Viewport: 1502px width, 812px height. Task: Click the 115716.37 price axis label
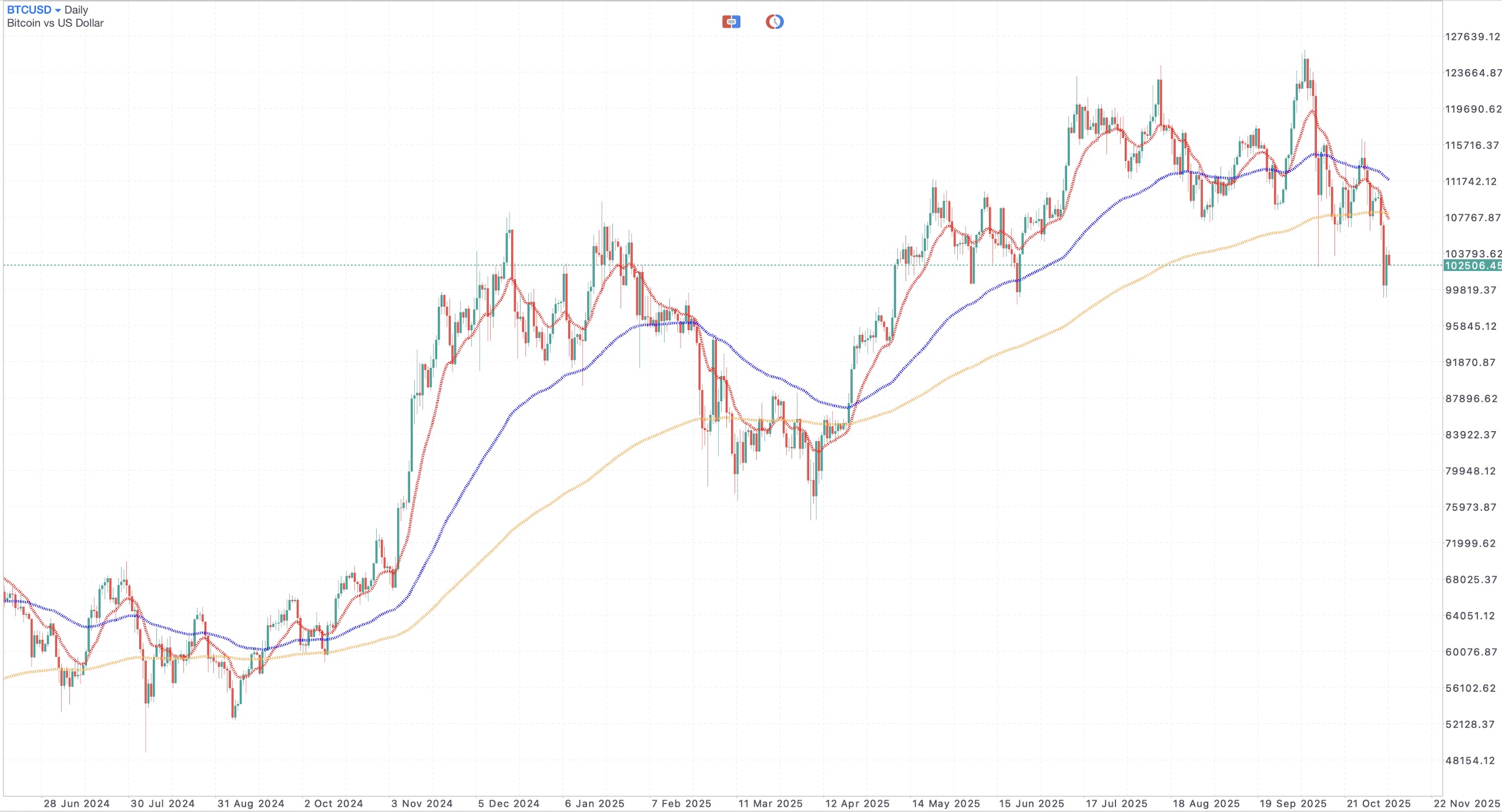1472,146
